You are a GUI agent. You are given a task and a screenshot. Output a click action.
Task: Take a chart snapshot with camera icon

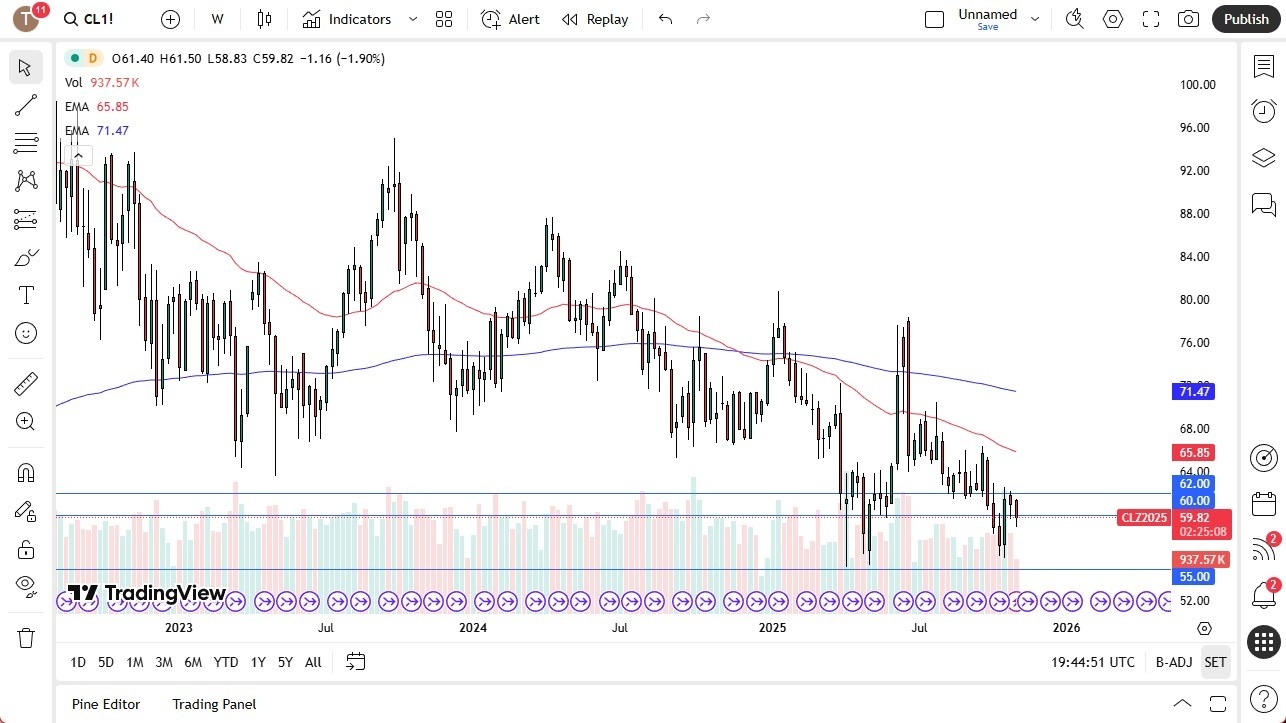pos(1188,18)
